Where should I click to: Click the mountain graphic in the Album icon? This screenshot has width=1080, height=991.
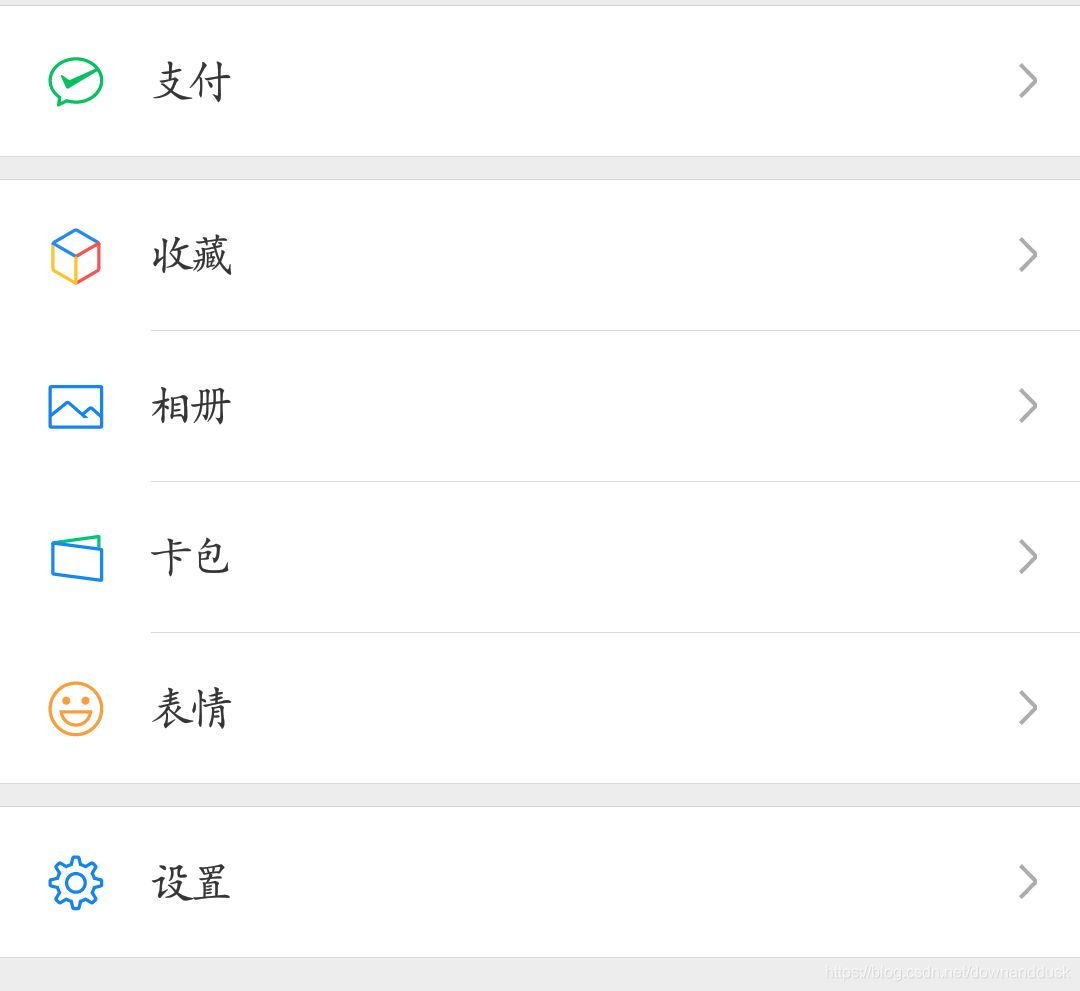73,410
